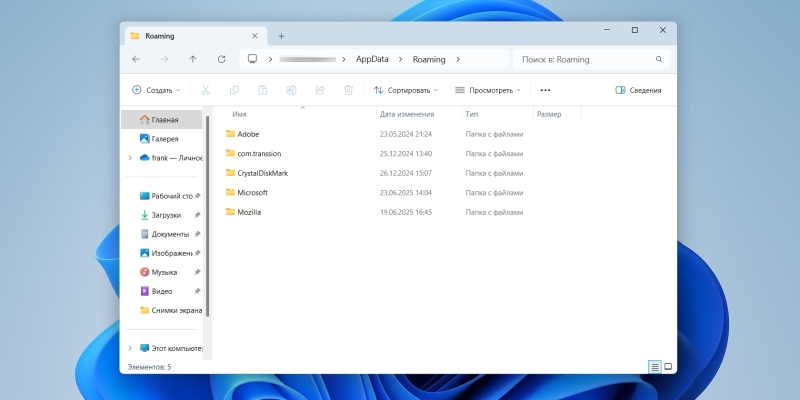Select Главная in the sidebar
This screenshot has width=800, height=400.
[x=162, y=120]
